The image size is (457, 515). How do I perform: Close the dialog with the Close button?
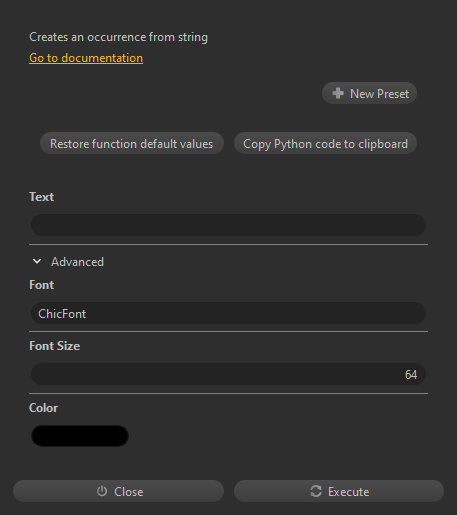[118, 491]
